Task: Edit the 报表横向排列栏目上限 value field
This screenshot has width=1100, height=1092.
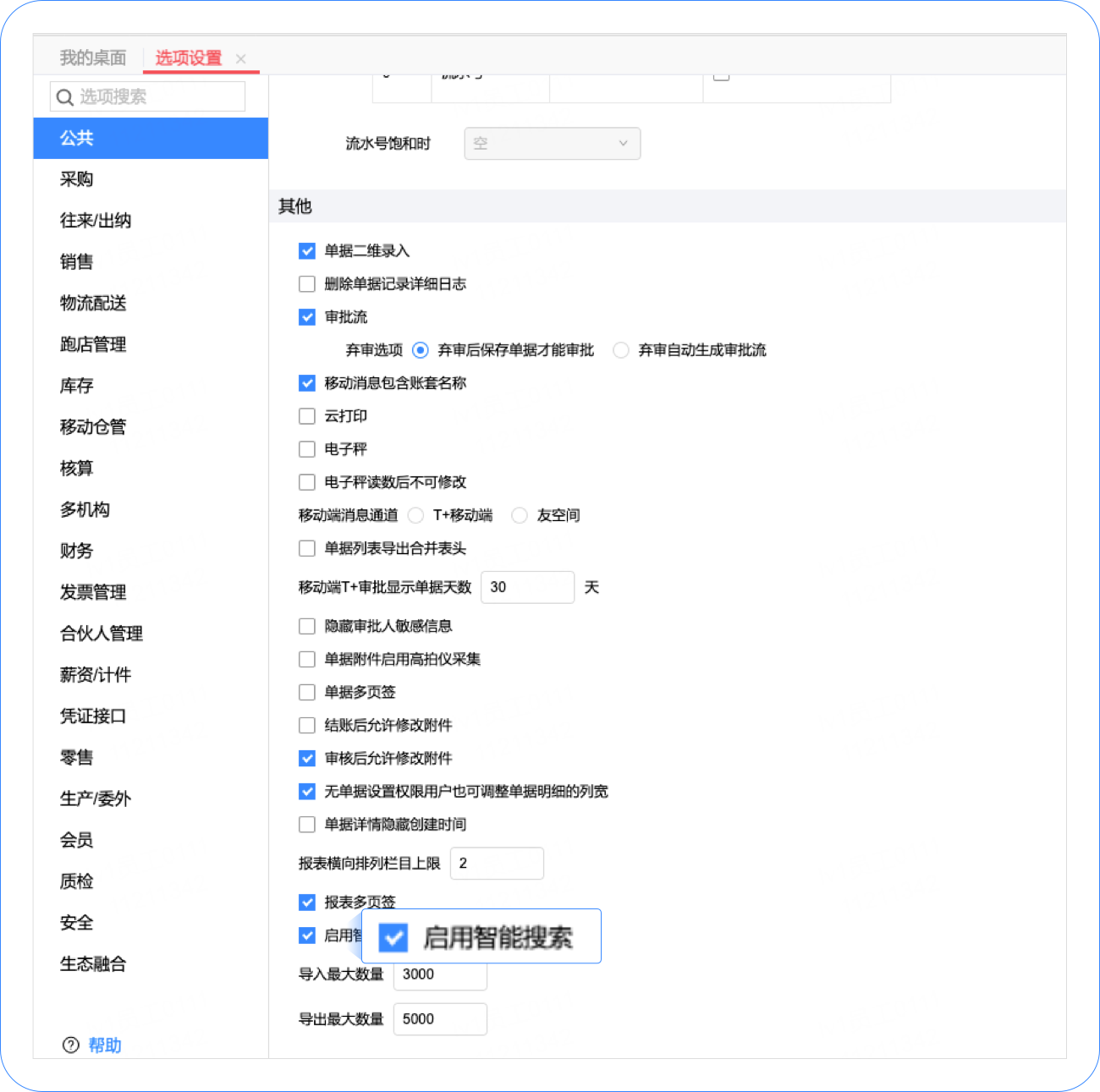Action: click(497, 863)
